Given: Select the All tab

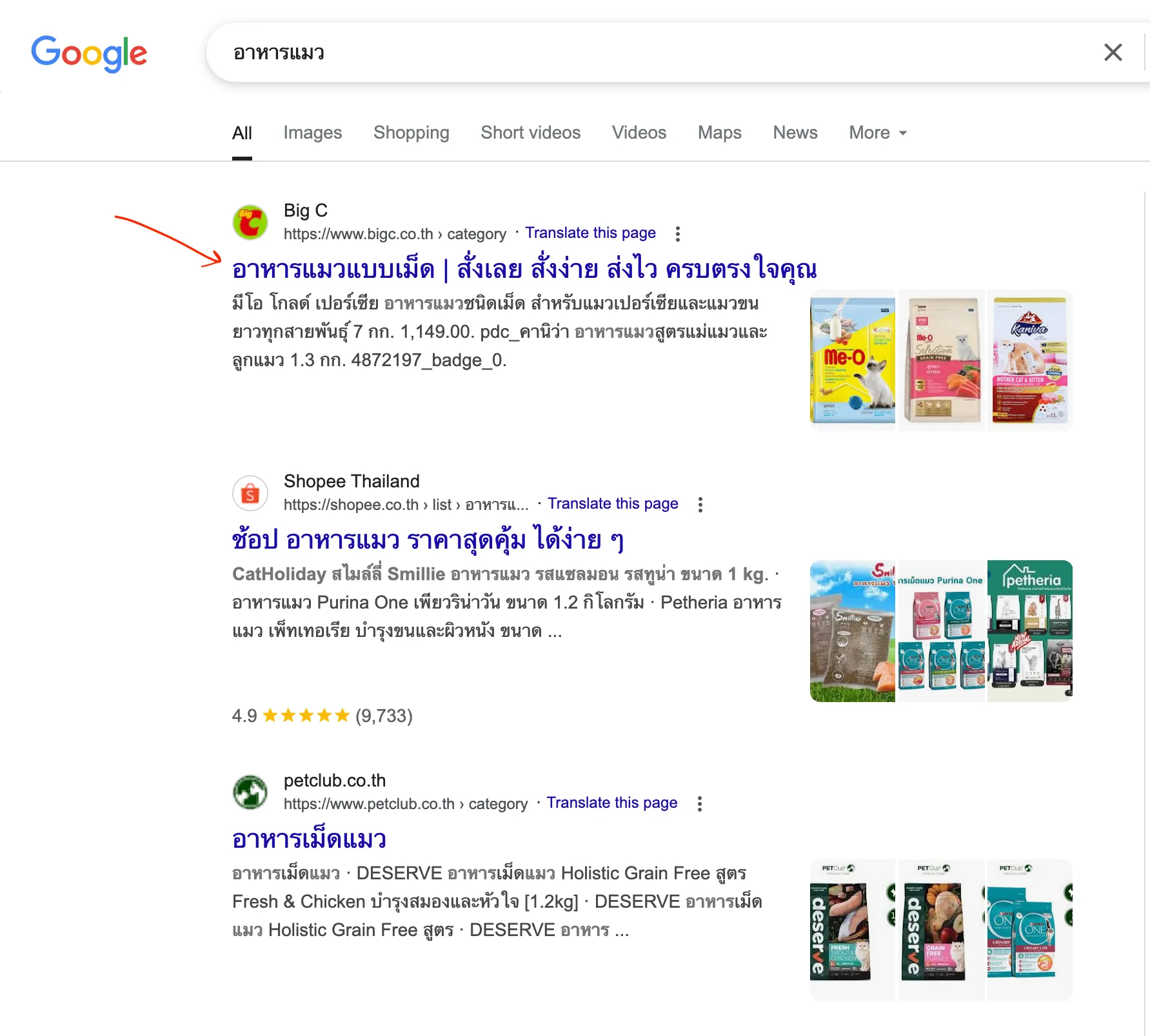Looking at the screenshot, I should pyautogui.click(x=242, y=133).
